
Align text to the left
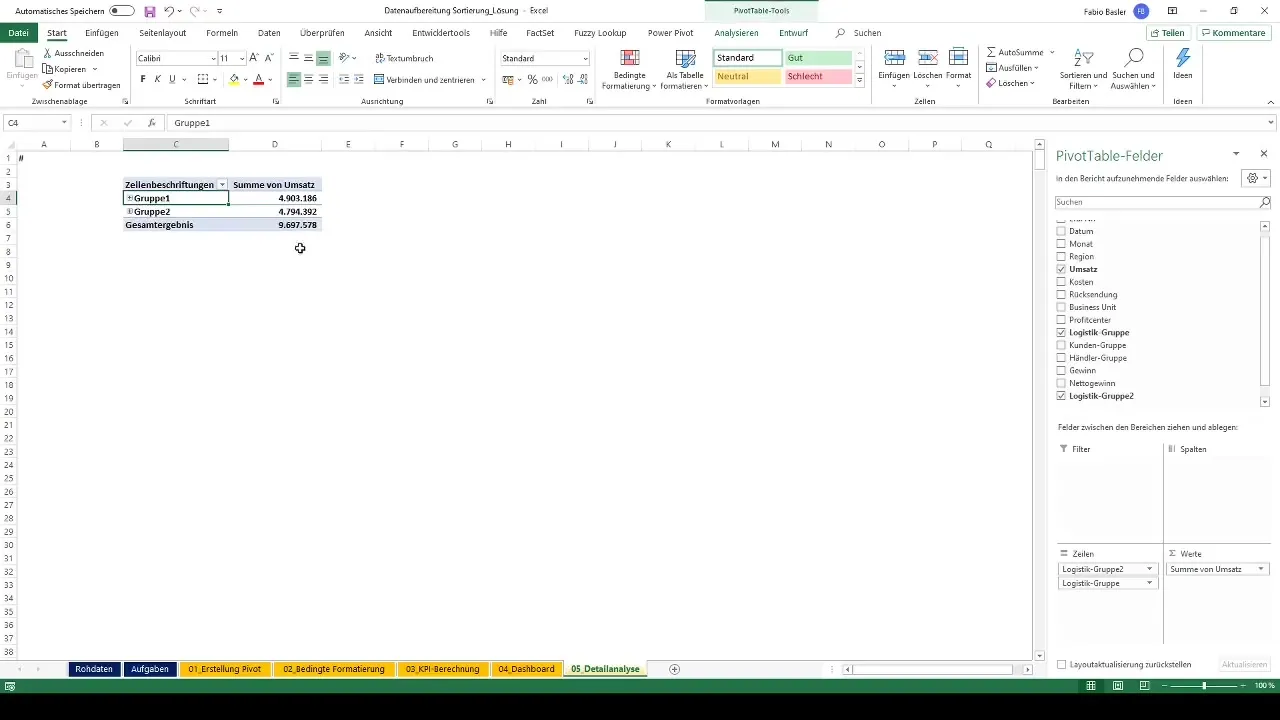pos(294,79)
